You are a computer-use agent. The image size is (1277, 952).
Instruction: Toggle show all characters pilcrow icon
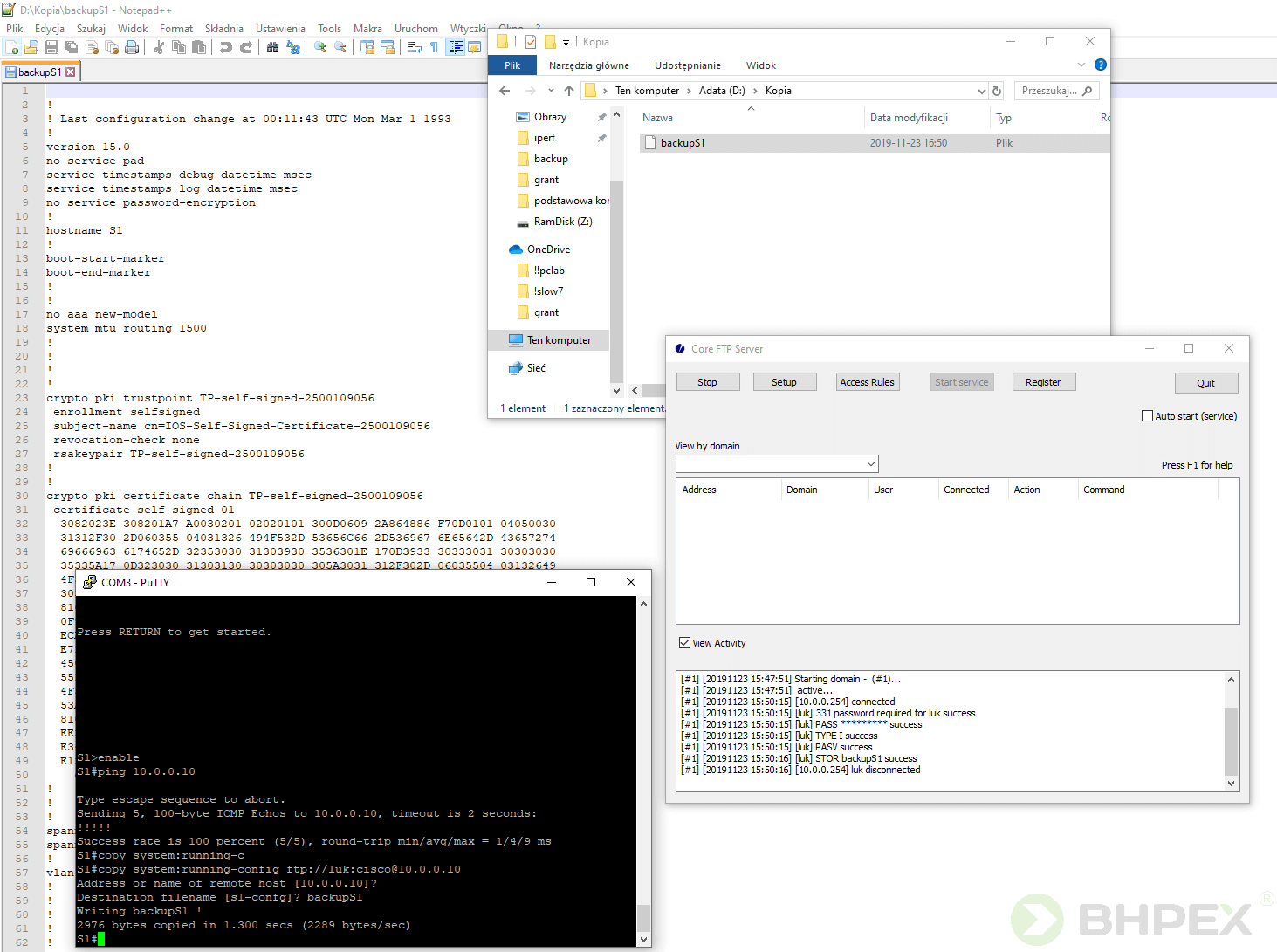click(x=434, y=47)
